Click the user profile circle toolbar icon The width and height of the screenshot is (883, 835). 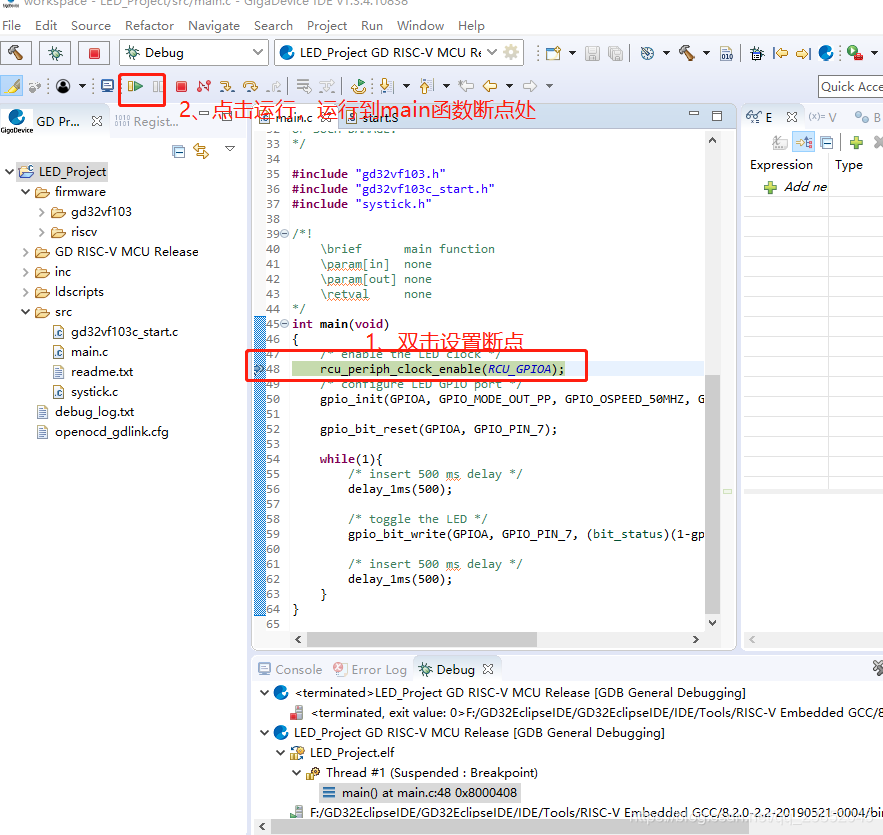pos(63,86)
